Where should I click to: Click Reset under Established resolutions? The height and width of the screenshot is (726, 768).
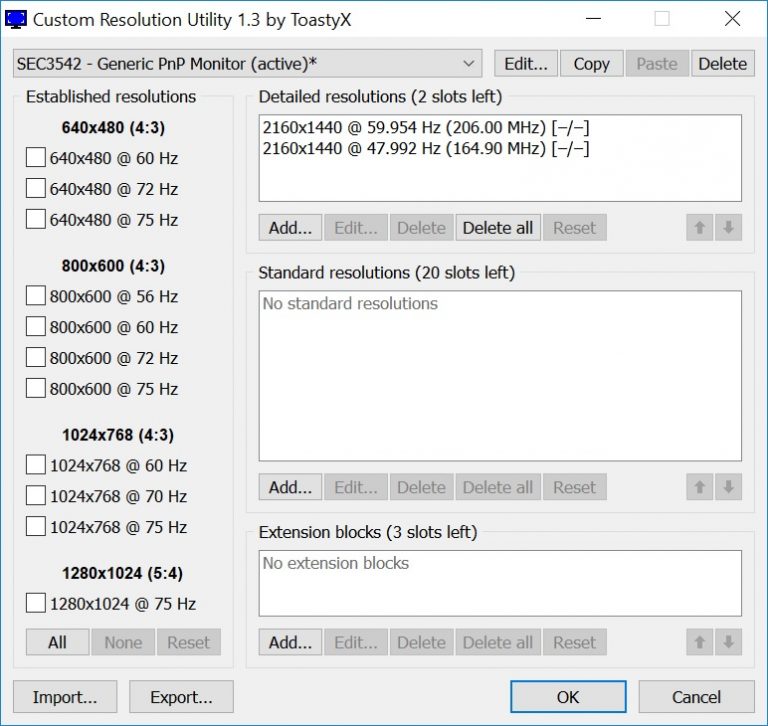click(x=189, y=642)
